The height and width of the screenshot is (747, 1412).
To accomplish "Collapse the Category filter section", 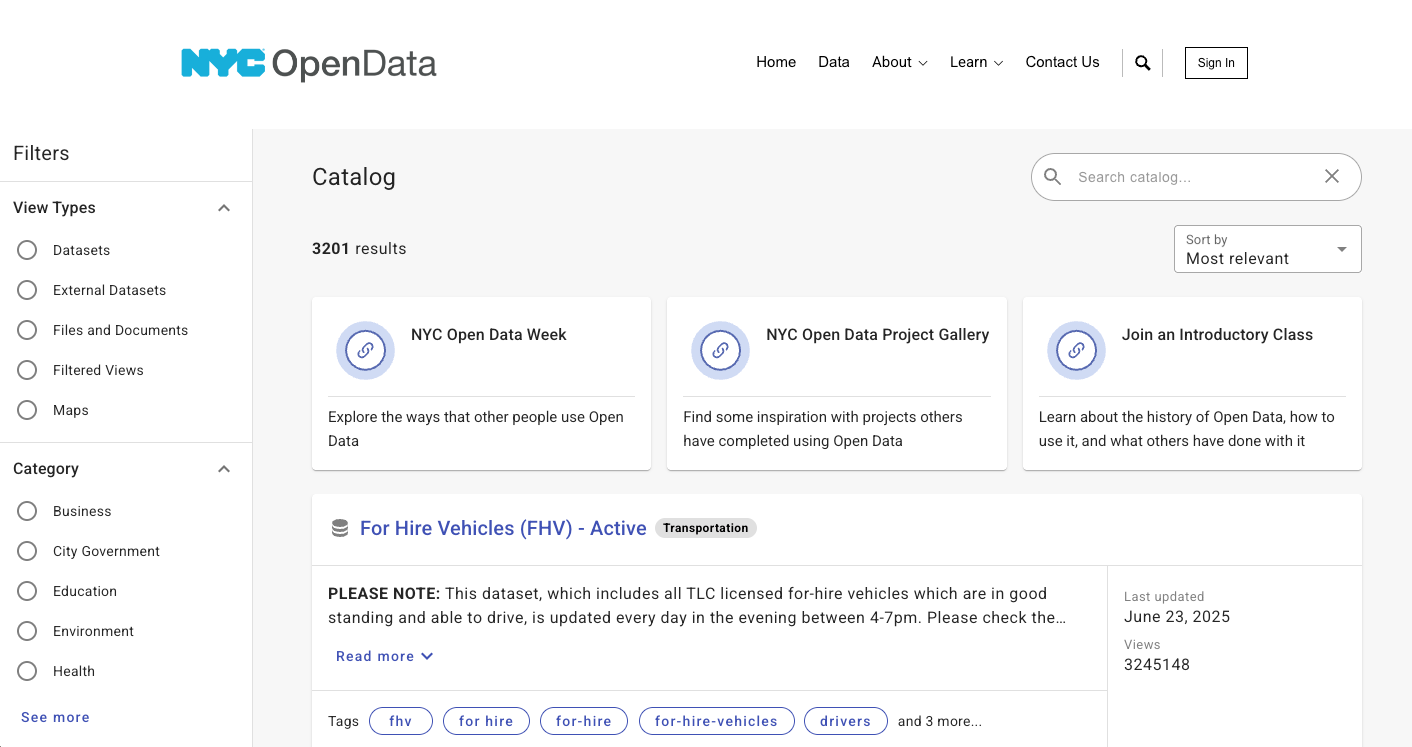I will pos(224,469).
